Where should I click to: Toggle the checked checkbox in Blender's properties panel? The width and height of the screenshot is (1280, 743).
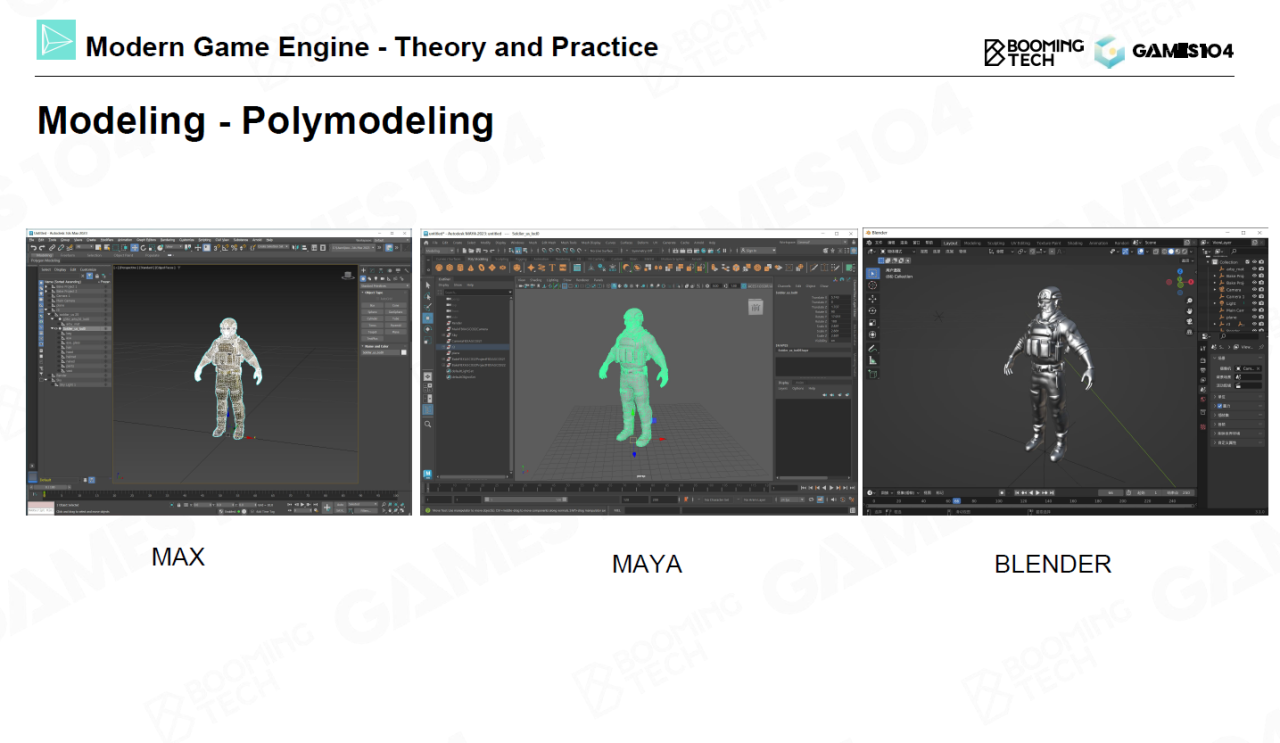click(1217, 406)
